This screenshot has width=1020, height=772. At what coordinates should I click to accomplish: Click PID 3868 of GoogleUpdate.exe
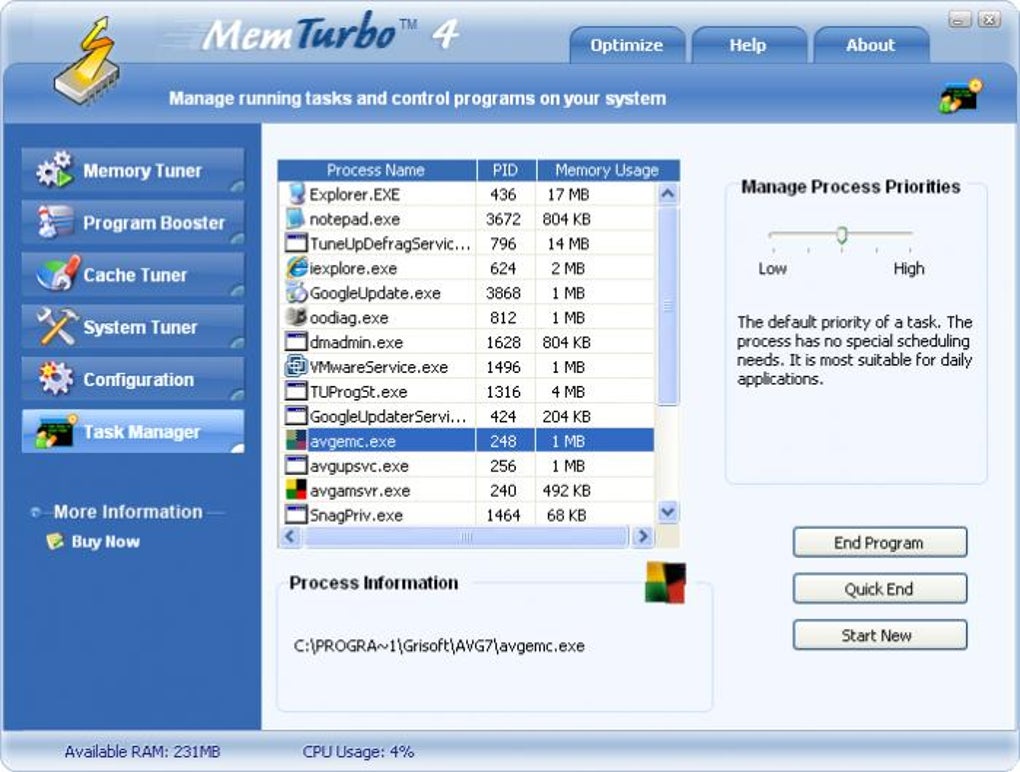click(503, 293)
